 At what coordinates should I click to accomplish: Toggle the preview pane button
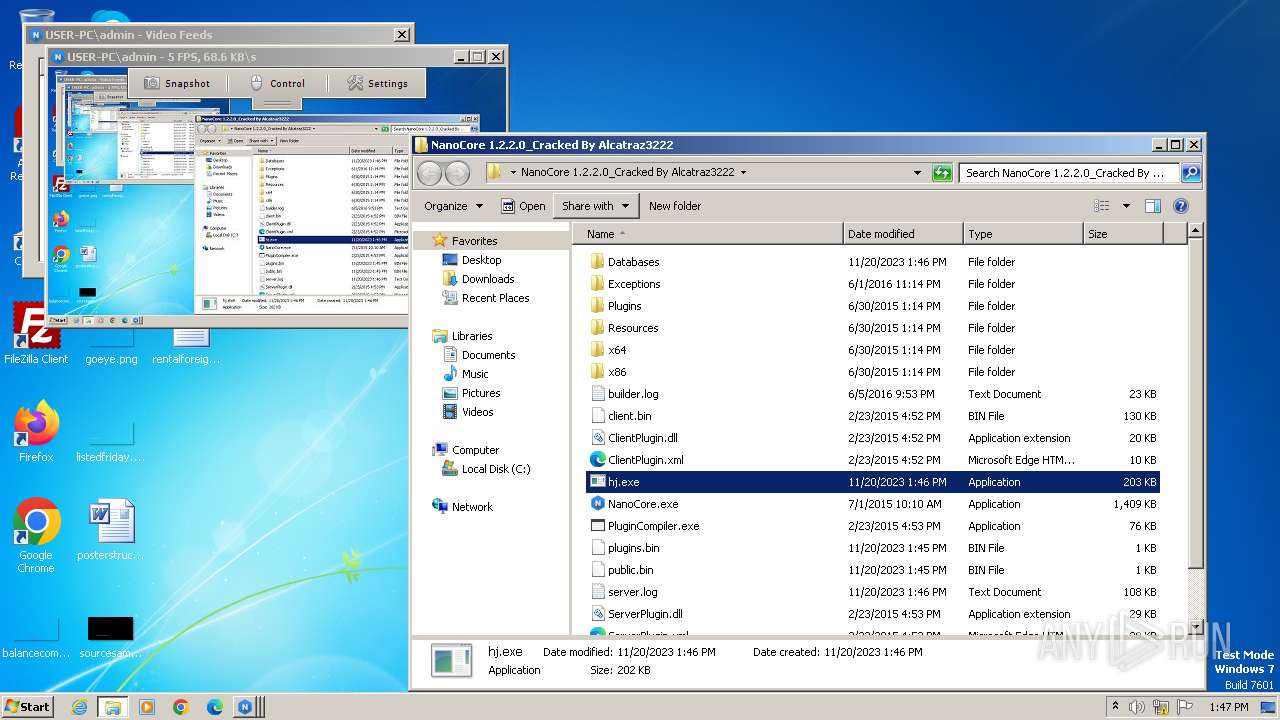tap(1152, 206)
